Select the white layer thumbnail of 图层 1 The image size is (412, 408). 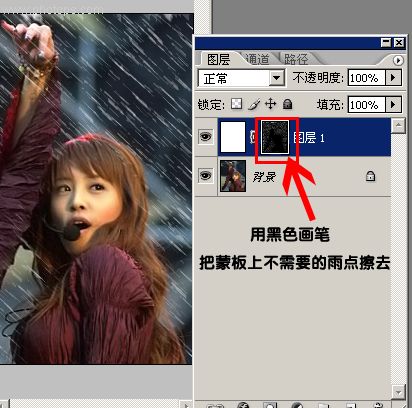click(233, 137)
